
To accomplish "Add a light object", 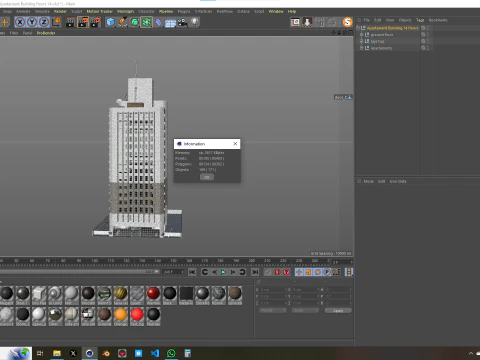I will (x=195, y=22).
